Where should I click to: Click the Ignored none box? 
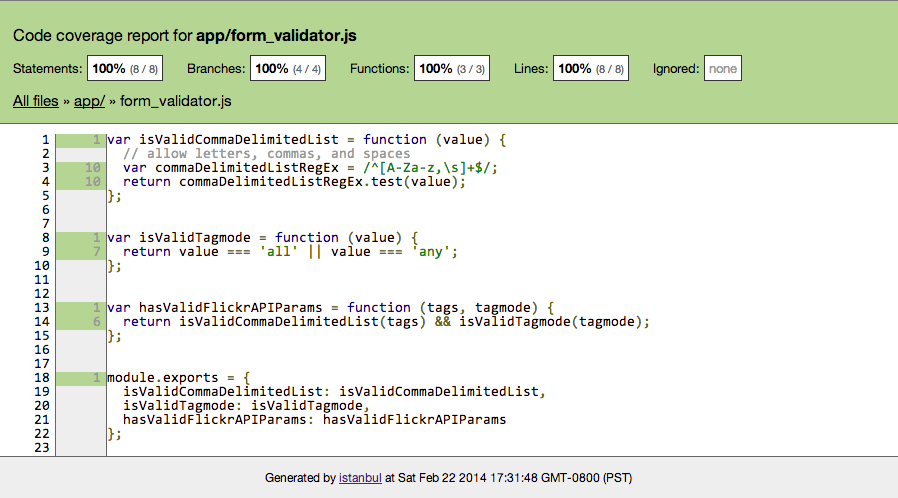[723, 68]
